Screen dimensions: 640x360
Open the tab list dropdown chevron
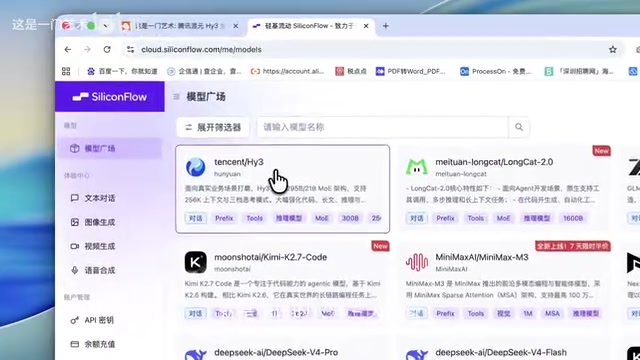click(x=105, y=26)
